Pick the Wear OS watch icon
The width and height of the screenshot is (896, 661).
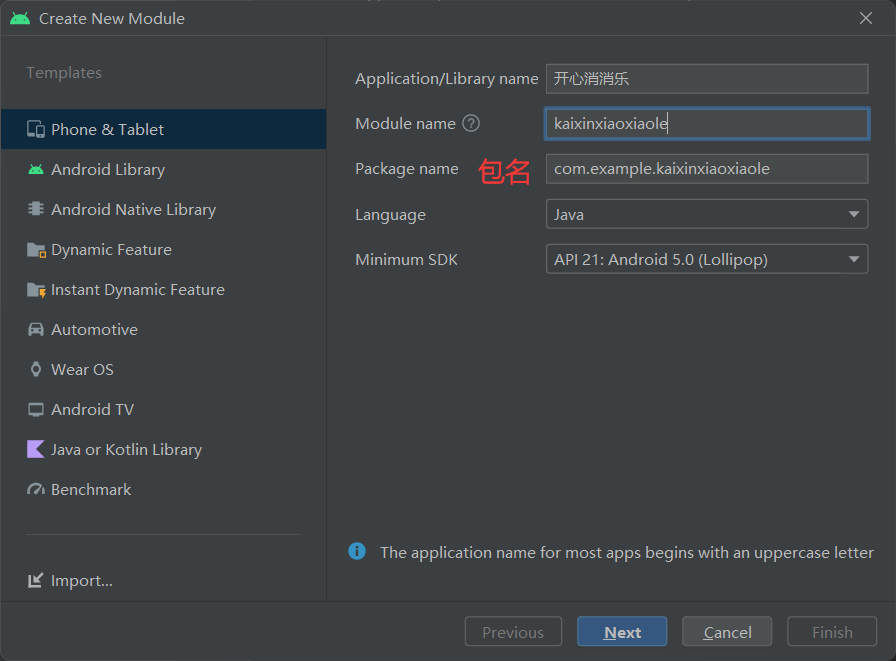tap(36, 370)
